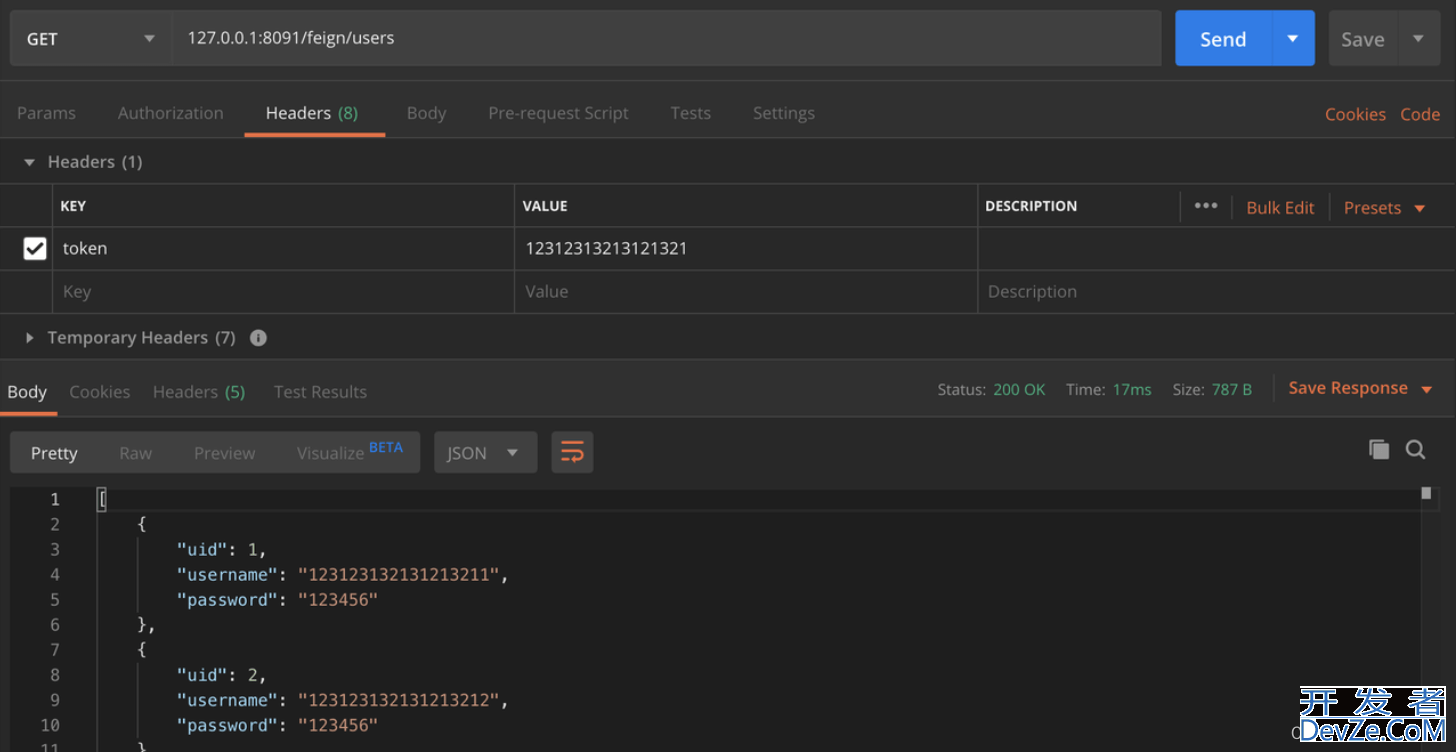
Task: Open the request Body tab
Action: (x=426, y=113)
